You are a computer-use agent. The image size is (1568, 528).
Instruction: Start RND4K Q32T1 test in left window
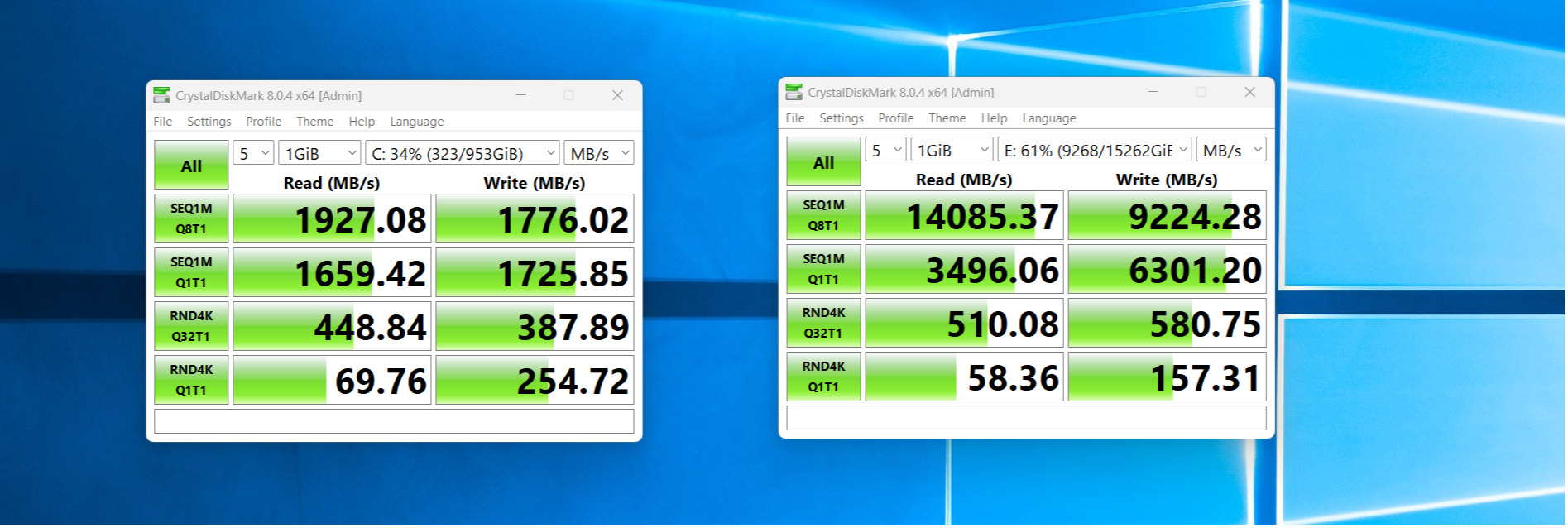191,326
